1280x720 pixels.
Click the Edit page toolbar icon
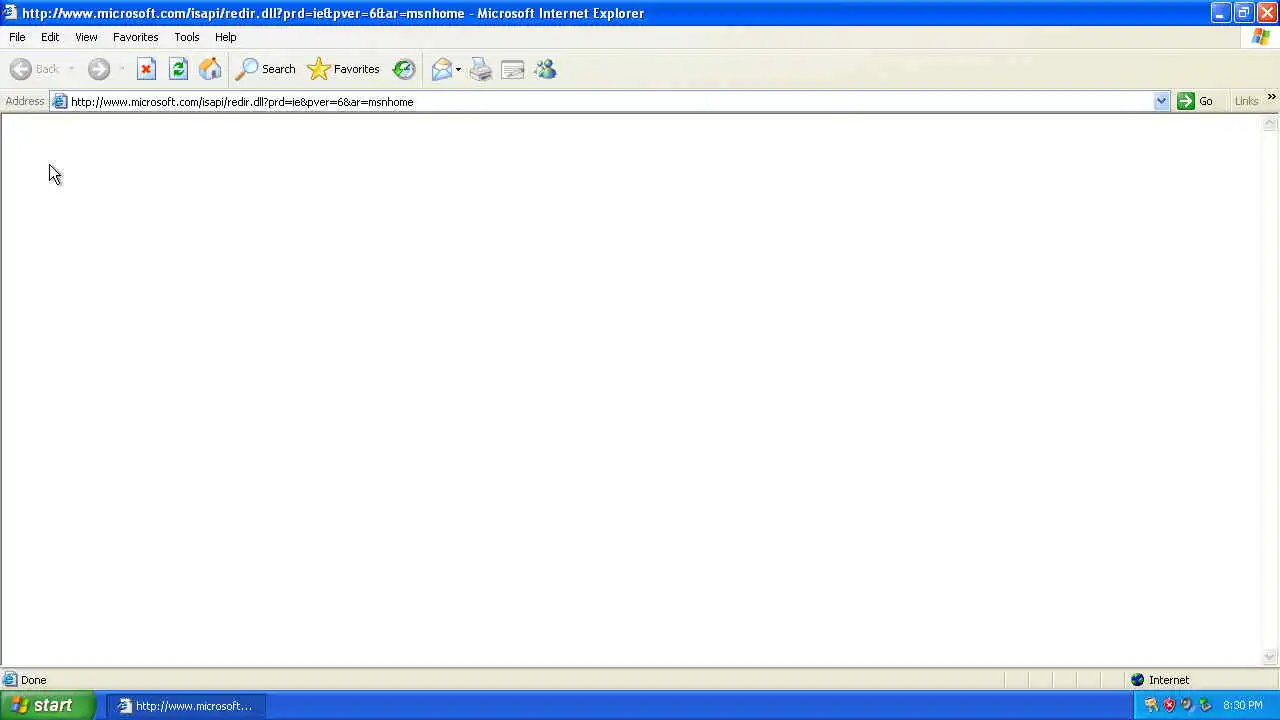point(513,69)
